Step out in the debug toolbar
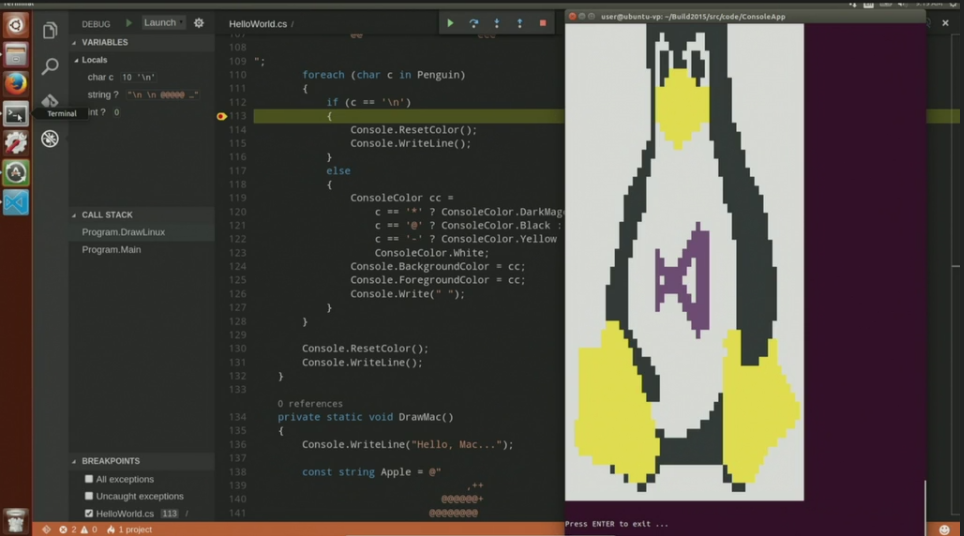The width and height of the screenshot is (964, 536). (520, 23)
